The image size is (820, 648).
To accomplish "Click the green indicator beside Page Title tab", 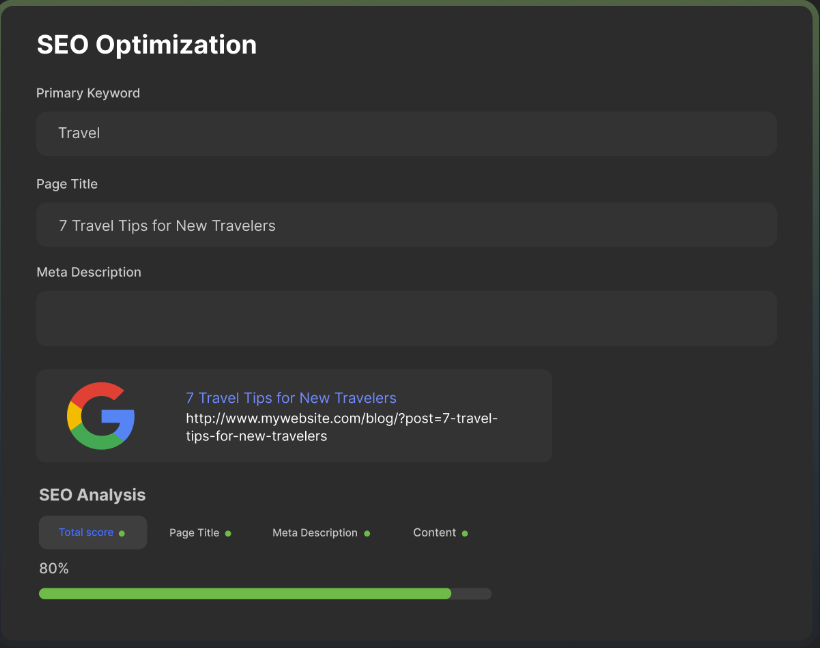I will pos(229,533).
